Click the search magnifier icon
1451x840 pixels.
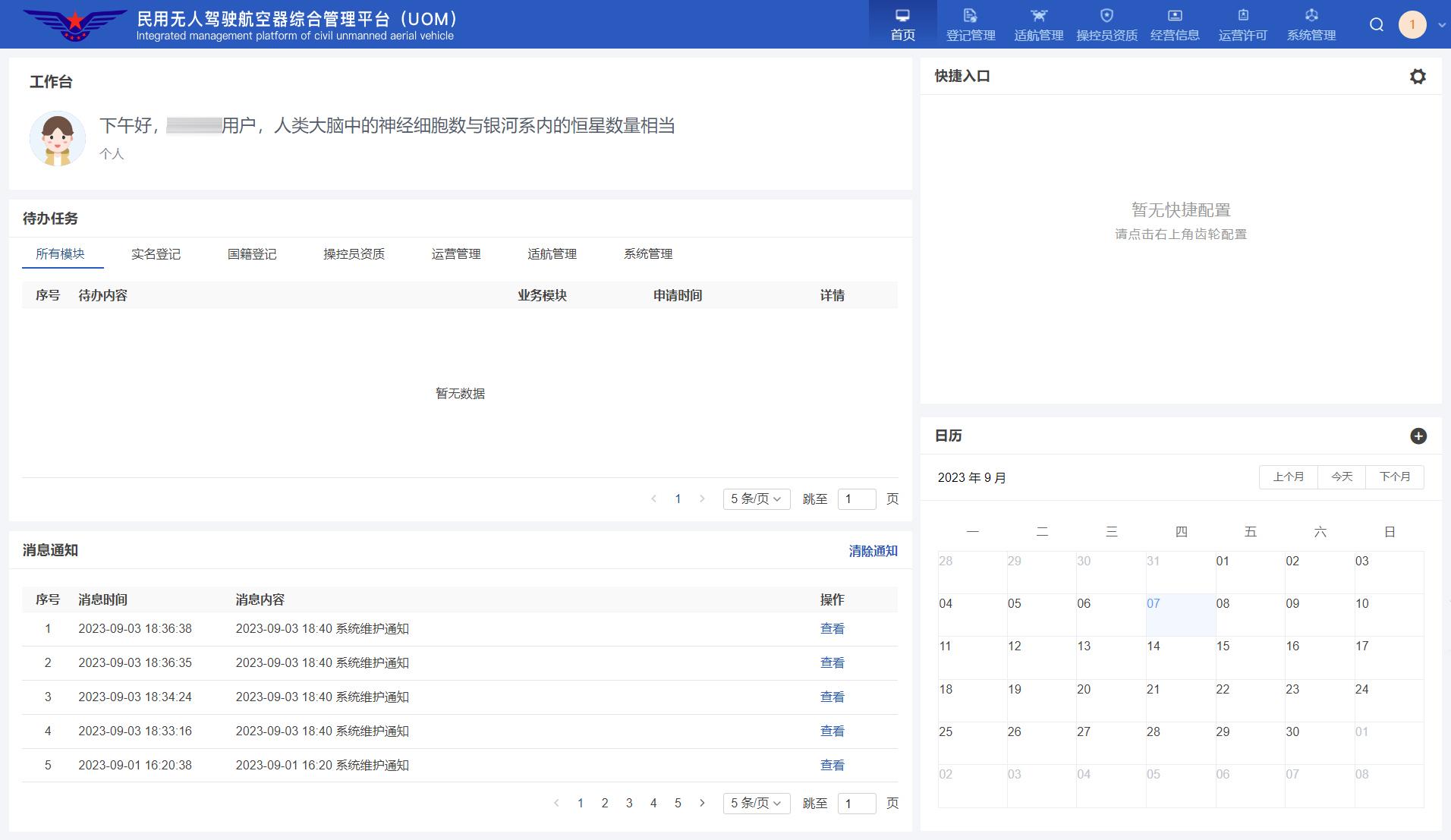point(1376,25)
